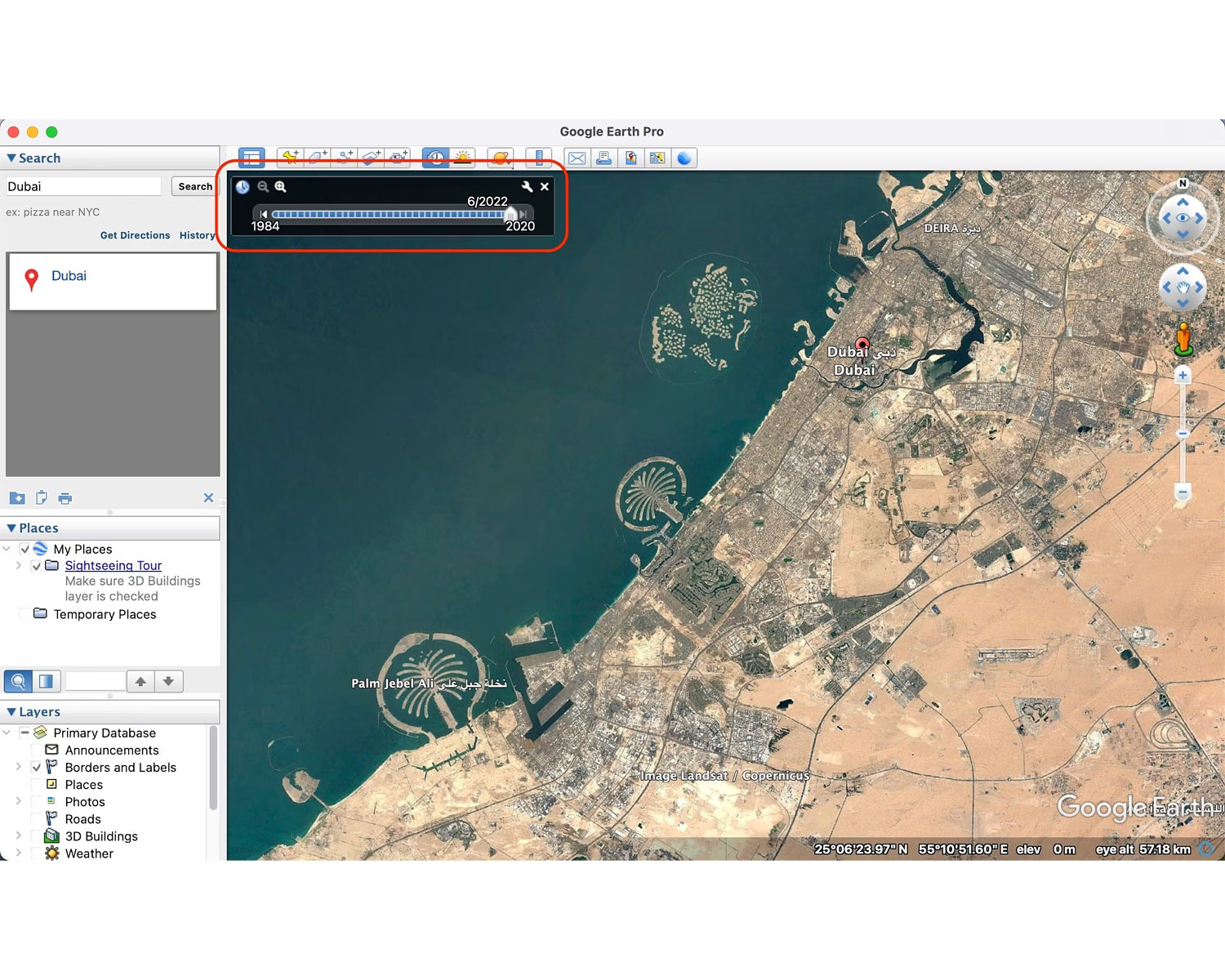Expand the Weather layer tree node
The height and width of the screenshot is (980, 1225).
click(19, 853)
